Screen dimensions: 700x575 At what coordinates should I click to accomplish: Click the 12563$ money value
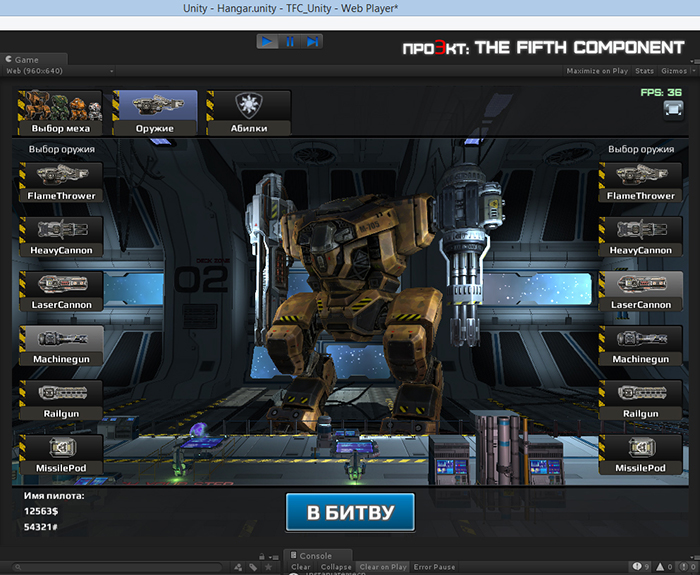(x=41, y=511)
